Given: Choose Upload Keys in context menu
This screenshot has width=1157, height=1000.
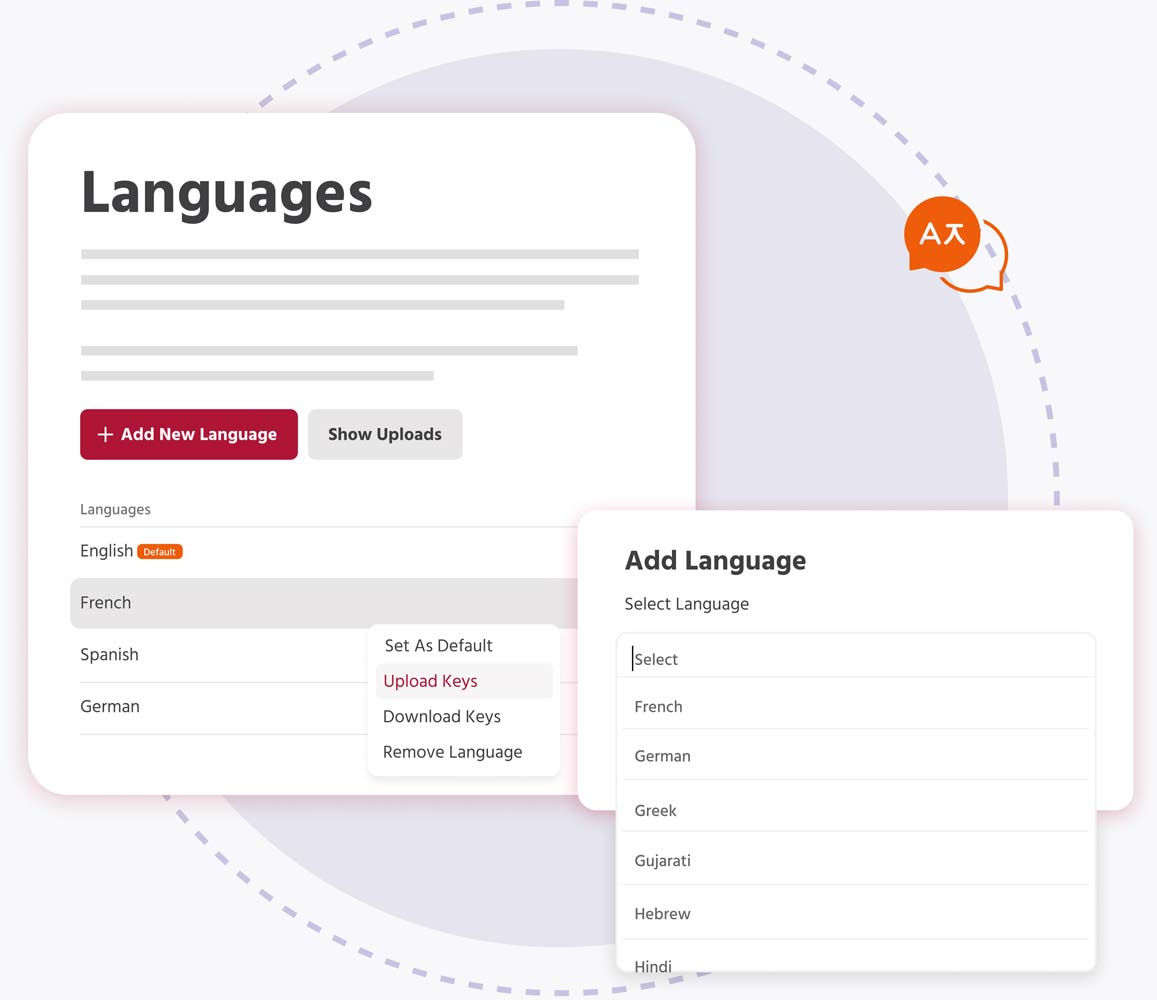Looking at the screenshot, I should [463, 681].
